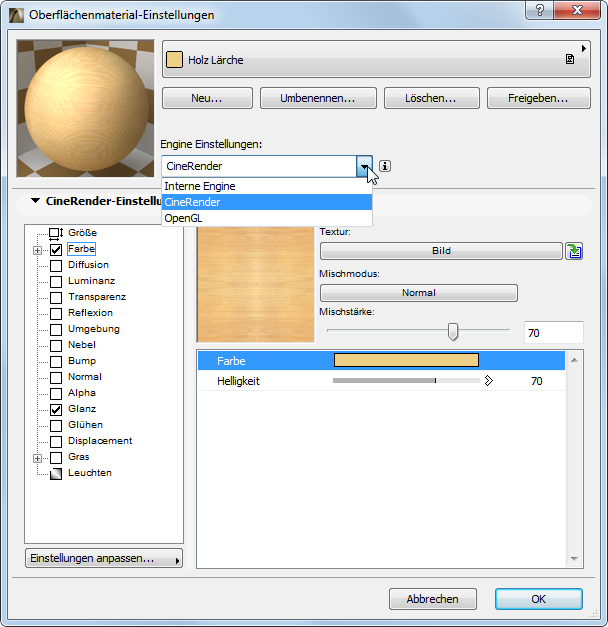608x627 pixels.
Task: Open the Bild texture type dropdown
Action: coord(441,251)
